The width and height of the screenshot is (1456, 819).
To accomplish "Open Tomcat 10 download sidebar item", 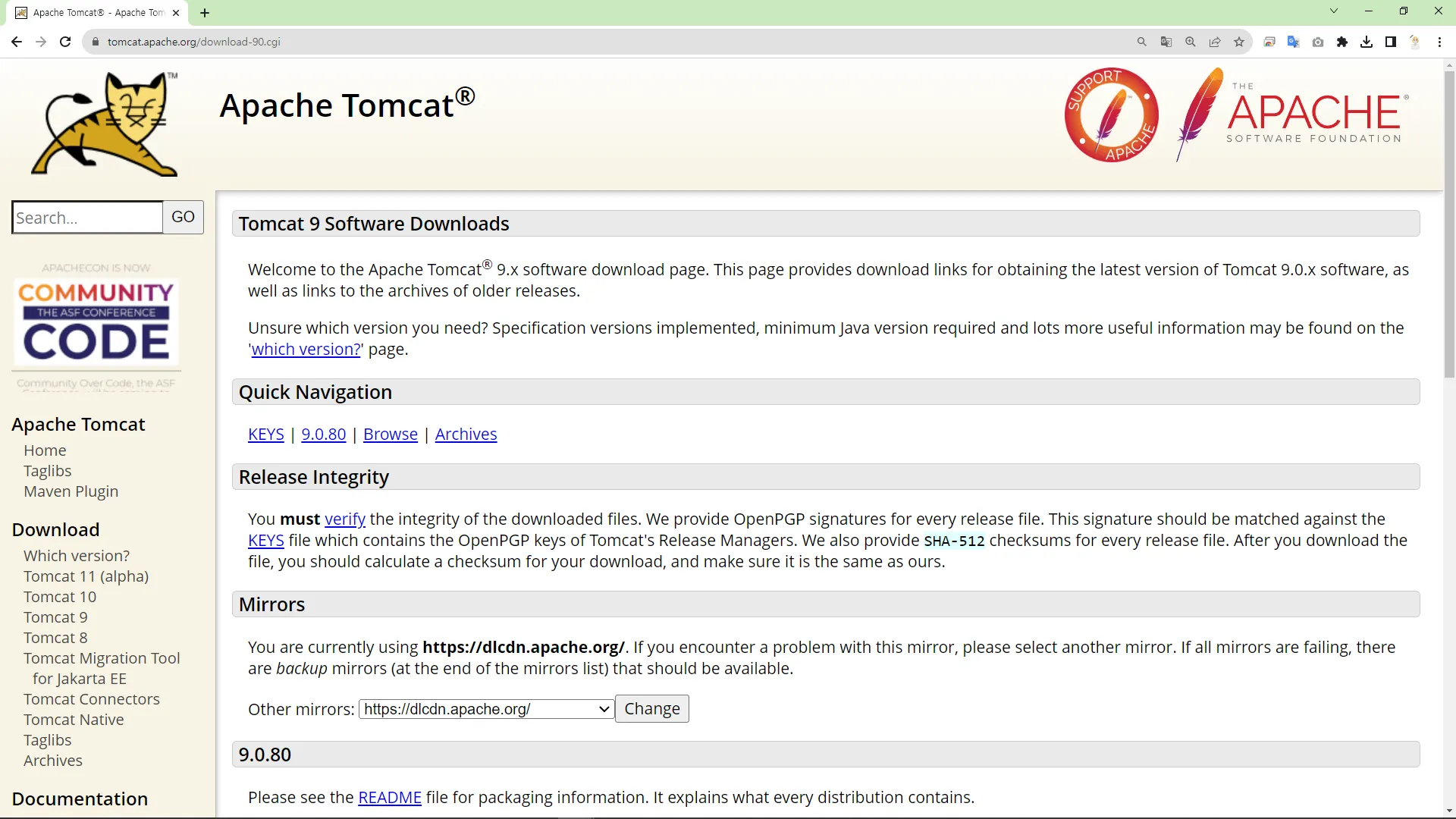I will click(x=60, y=597).
